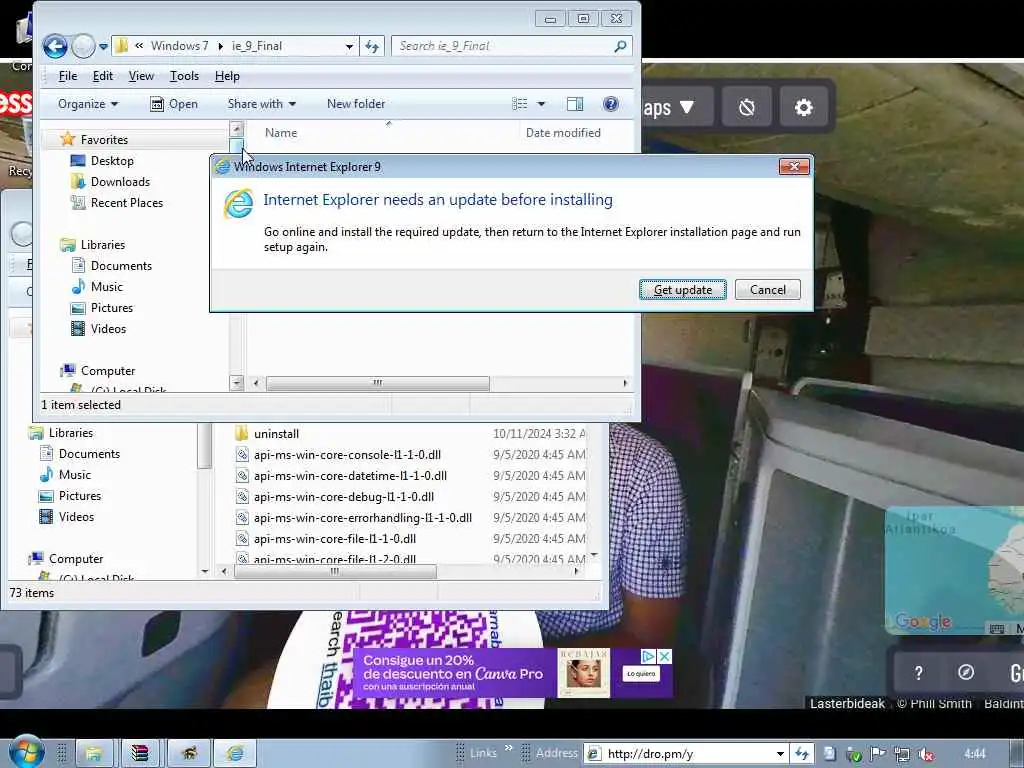
Task: Click the Name column header
Action: pyautogui.click(x=281, y=133)
